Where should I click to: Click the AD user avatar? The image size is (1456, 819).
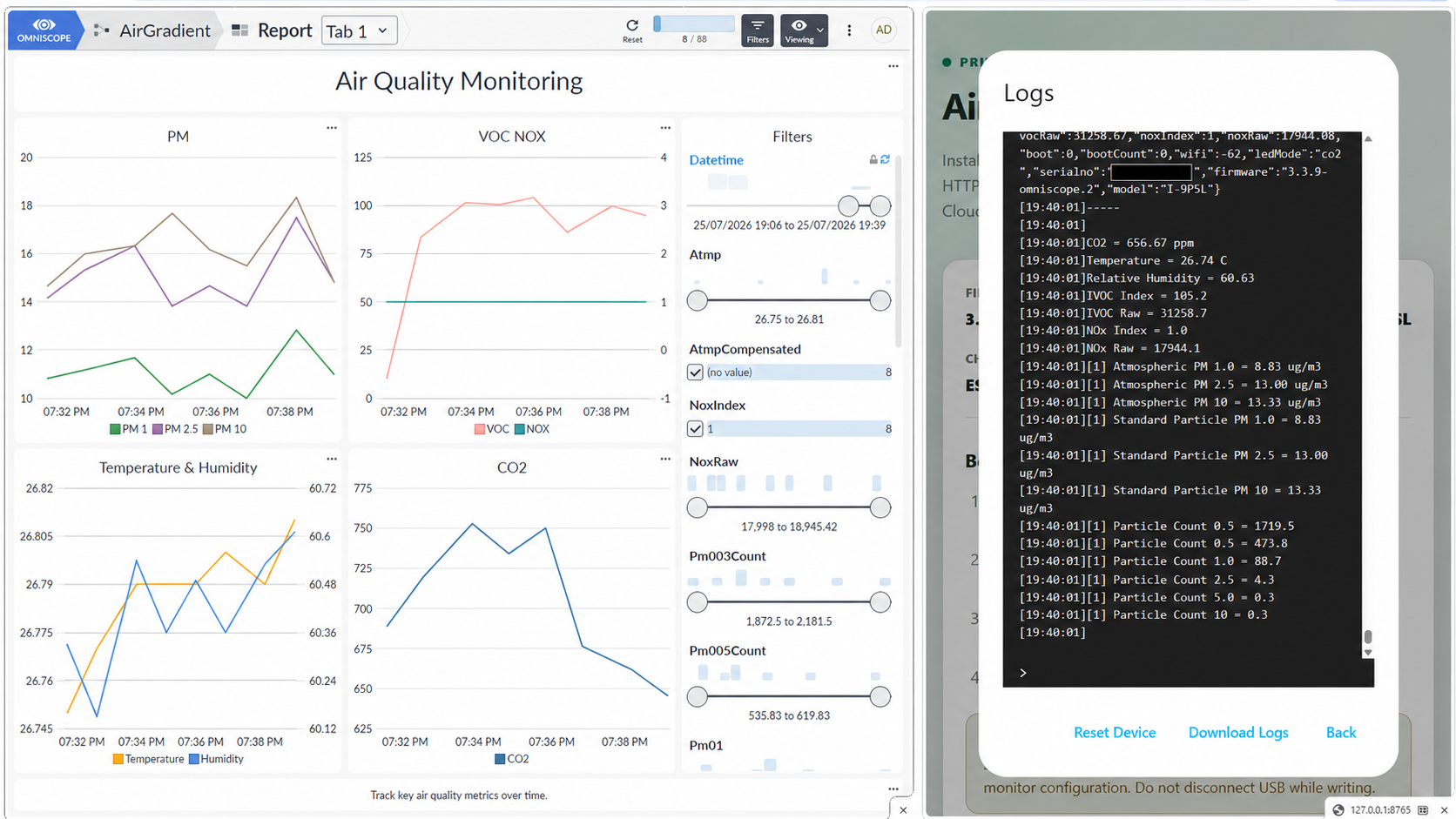(x=883, y=30)
